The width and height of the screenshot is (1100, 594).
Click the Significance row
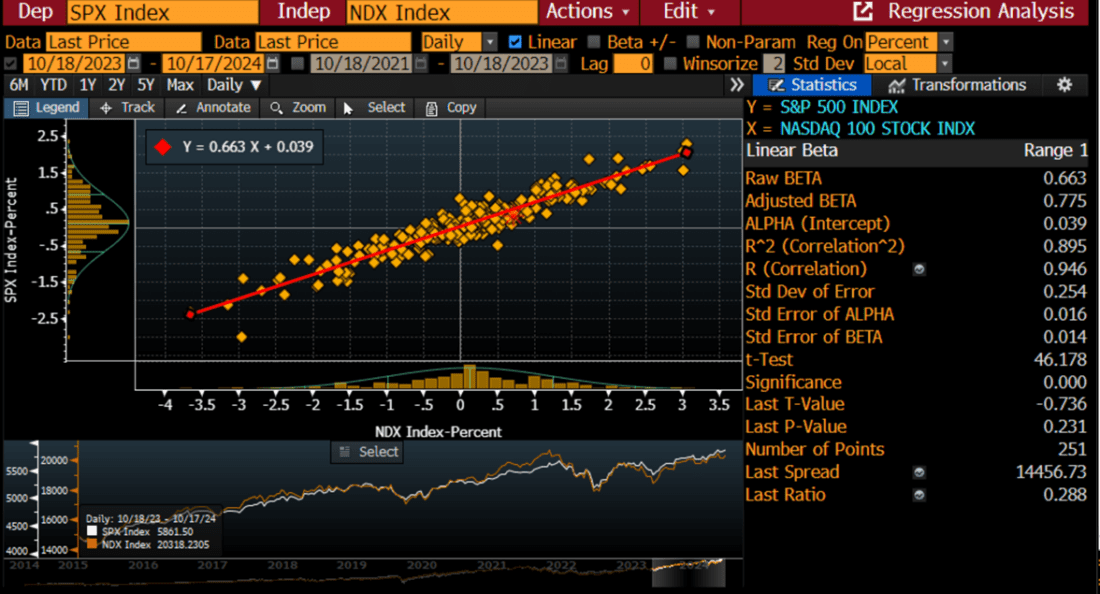[x=916, y=382]
